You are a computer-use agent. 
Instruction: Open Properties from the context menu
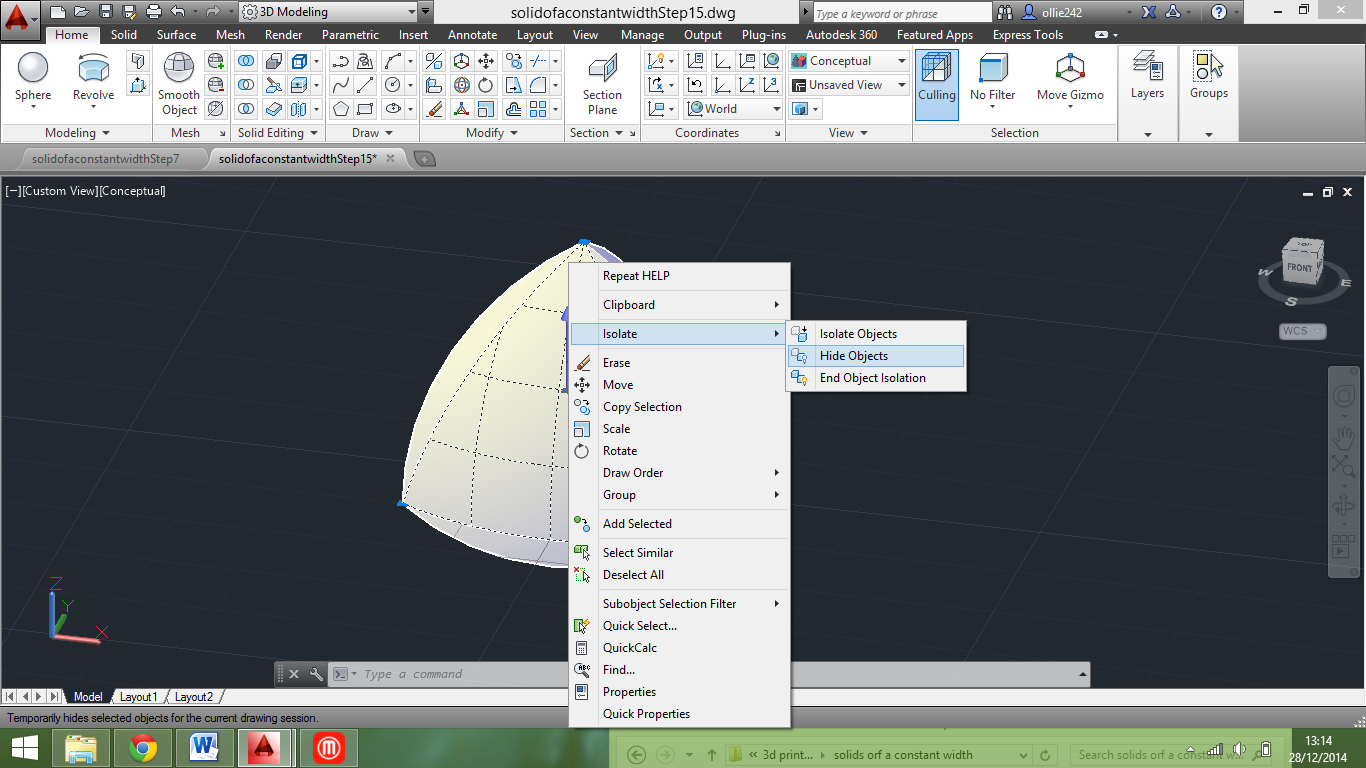pos(679,692)
